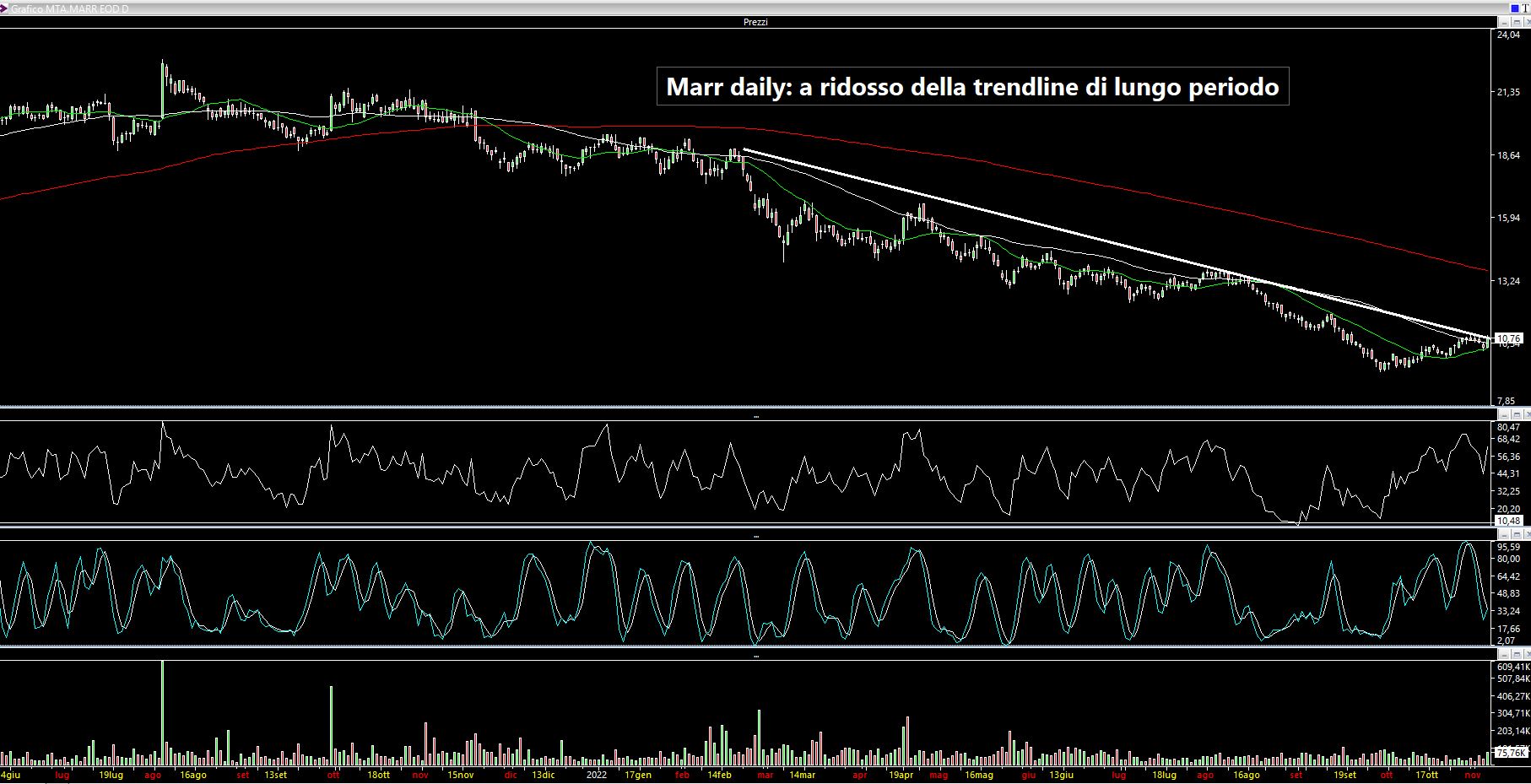Click the Grafico MTA.MARR EOD D title
The height and width of the screenshot is (784, 1531).
click(69, 8)
